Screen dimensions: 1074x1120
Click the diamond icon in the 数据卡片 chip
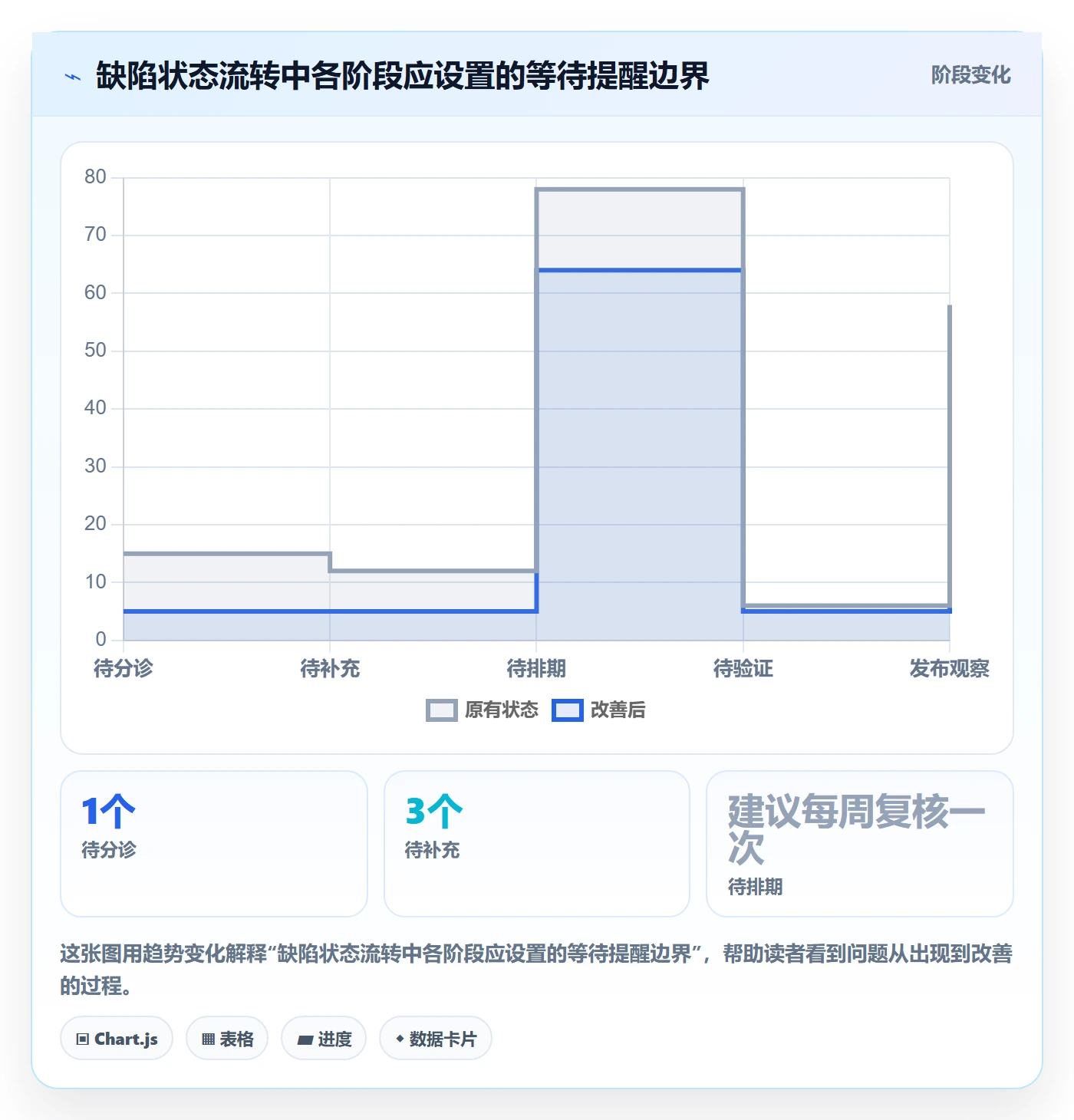click(400, 1039)
